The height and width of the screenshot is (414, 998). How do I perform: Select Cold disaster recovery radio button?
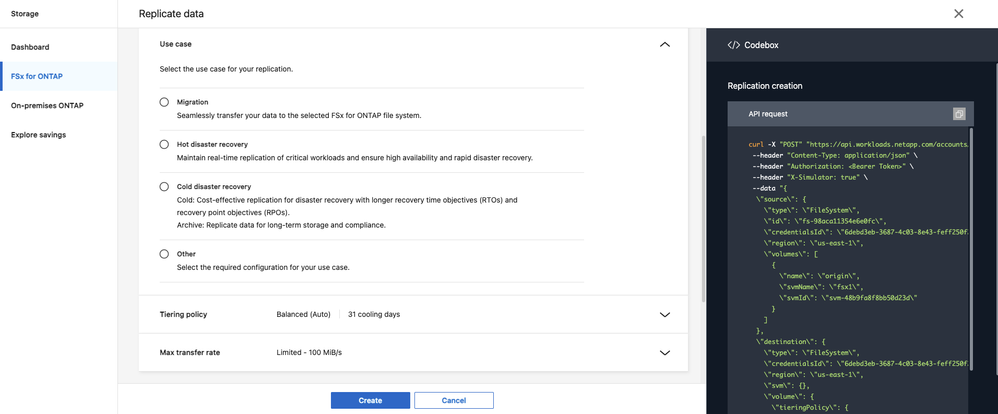pos(164,187)
